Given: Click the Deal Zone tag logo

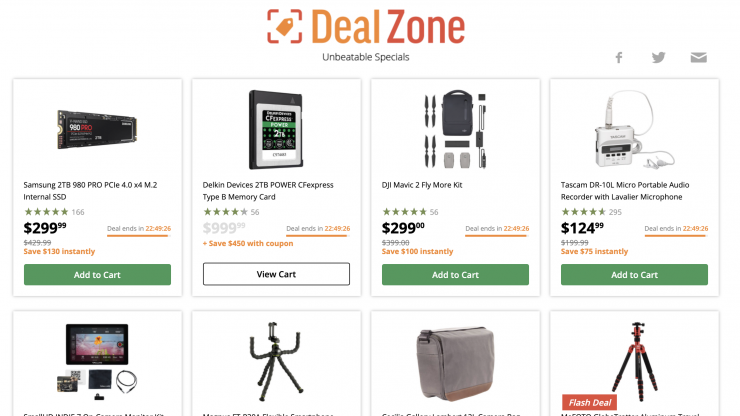Looking at the screenshot, I should (285, 26).
